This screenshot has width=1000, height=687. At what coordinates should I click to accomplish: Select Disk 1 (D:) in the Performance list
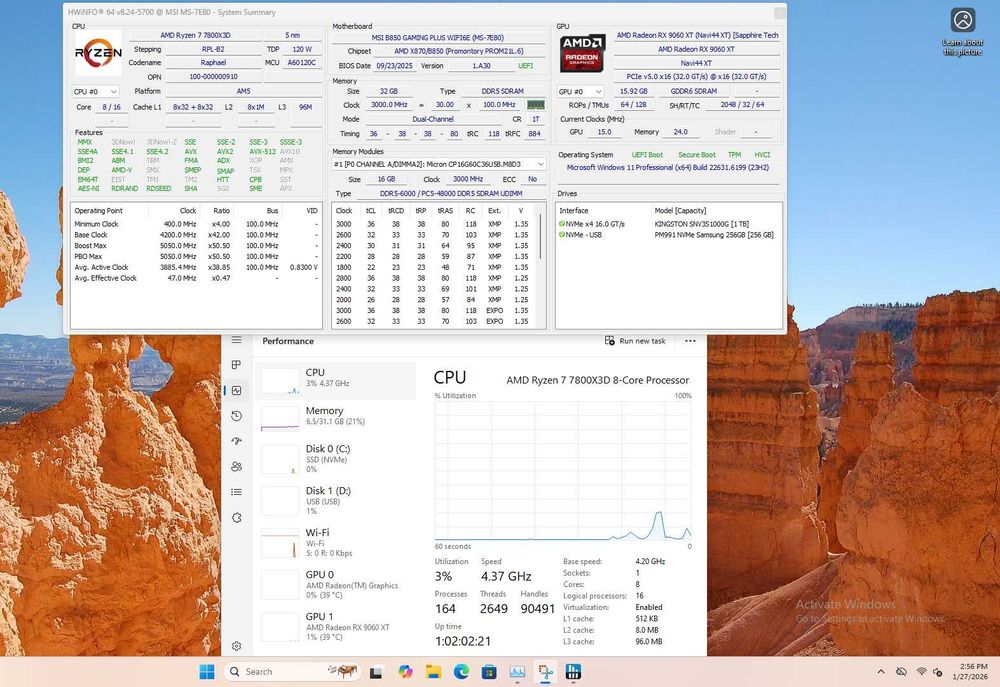pos(335,500)
